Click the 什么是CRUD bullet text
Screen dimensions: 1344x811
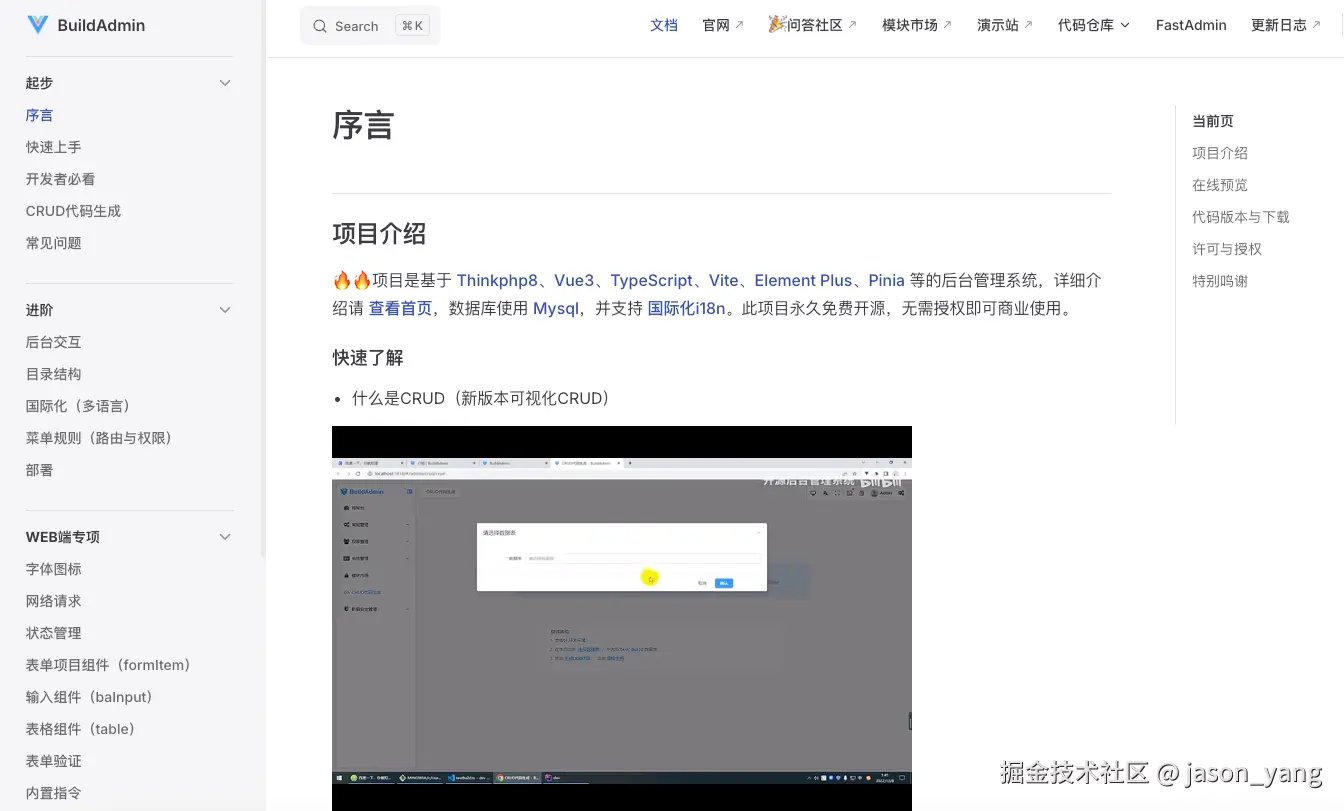tap(481, 398)
